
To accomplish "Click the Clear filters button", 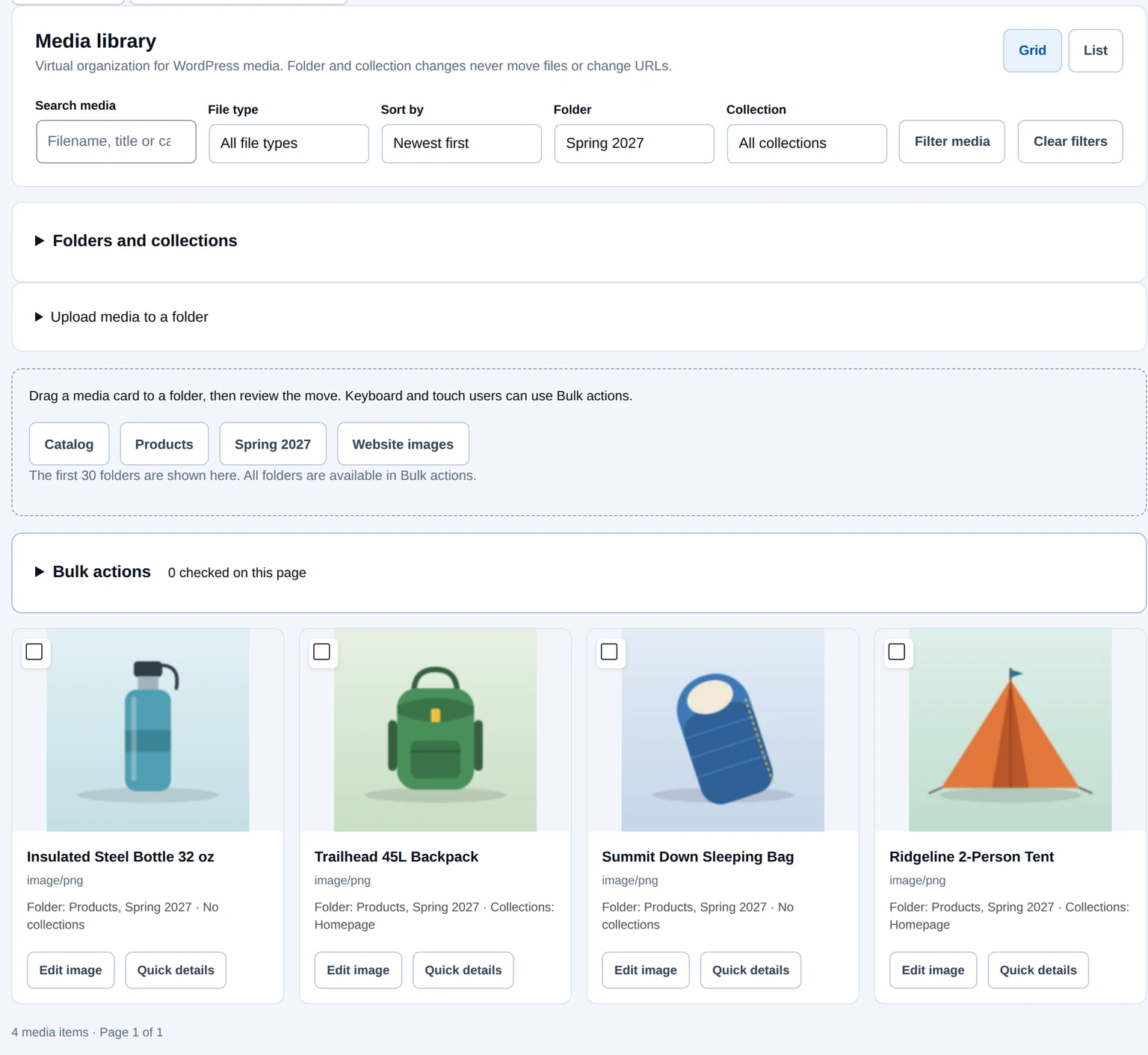I will (1070, 141).
